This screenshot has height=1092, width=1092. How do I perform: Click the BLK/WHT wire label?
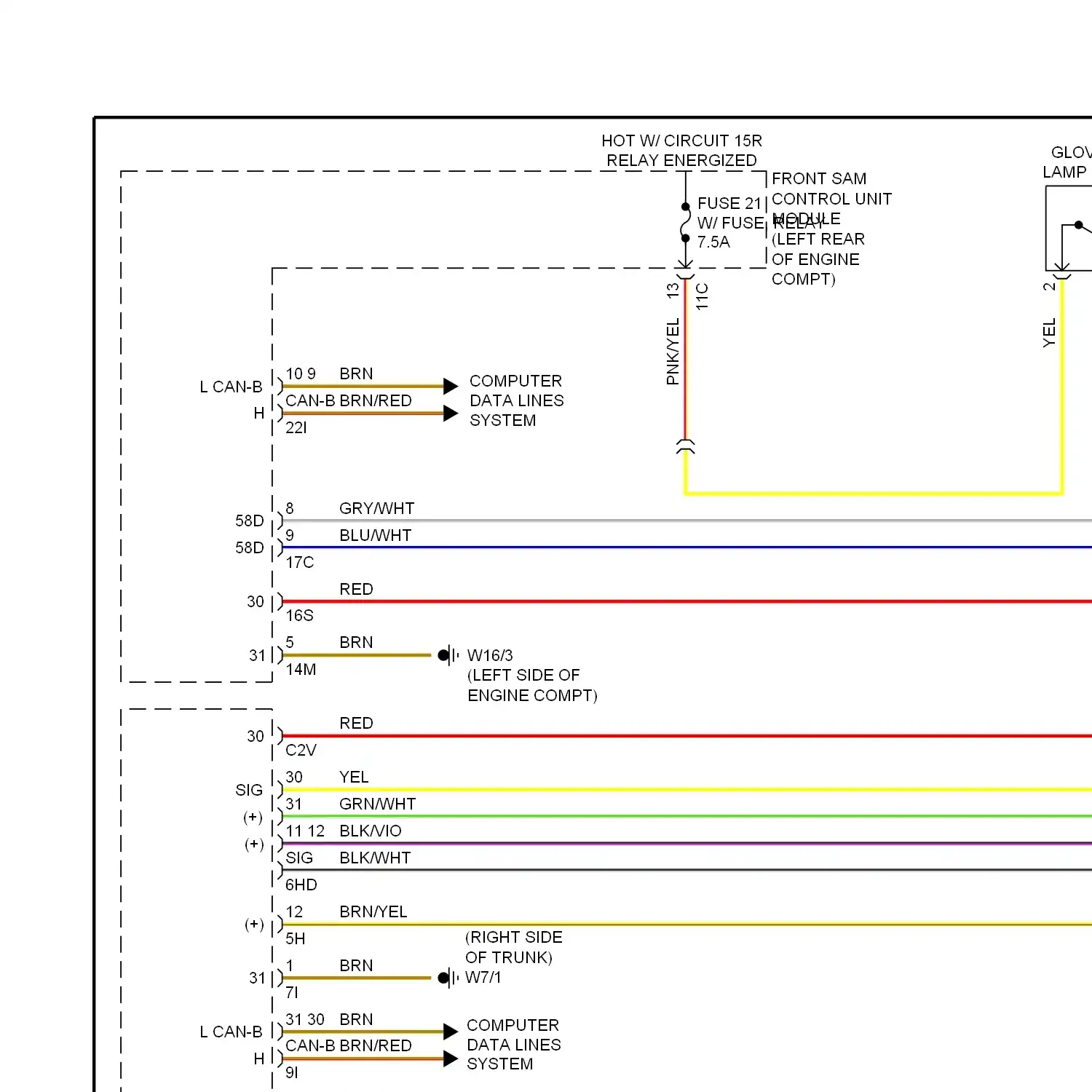tap(375, 858)
